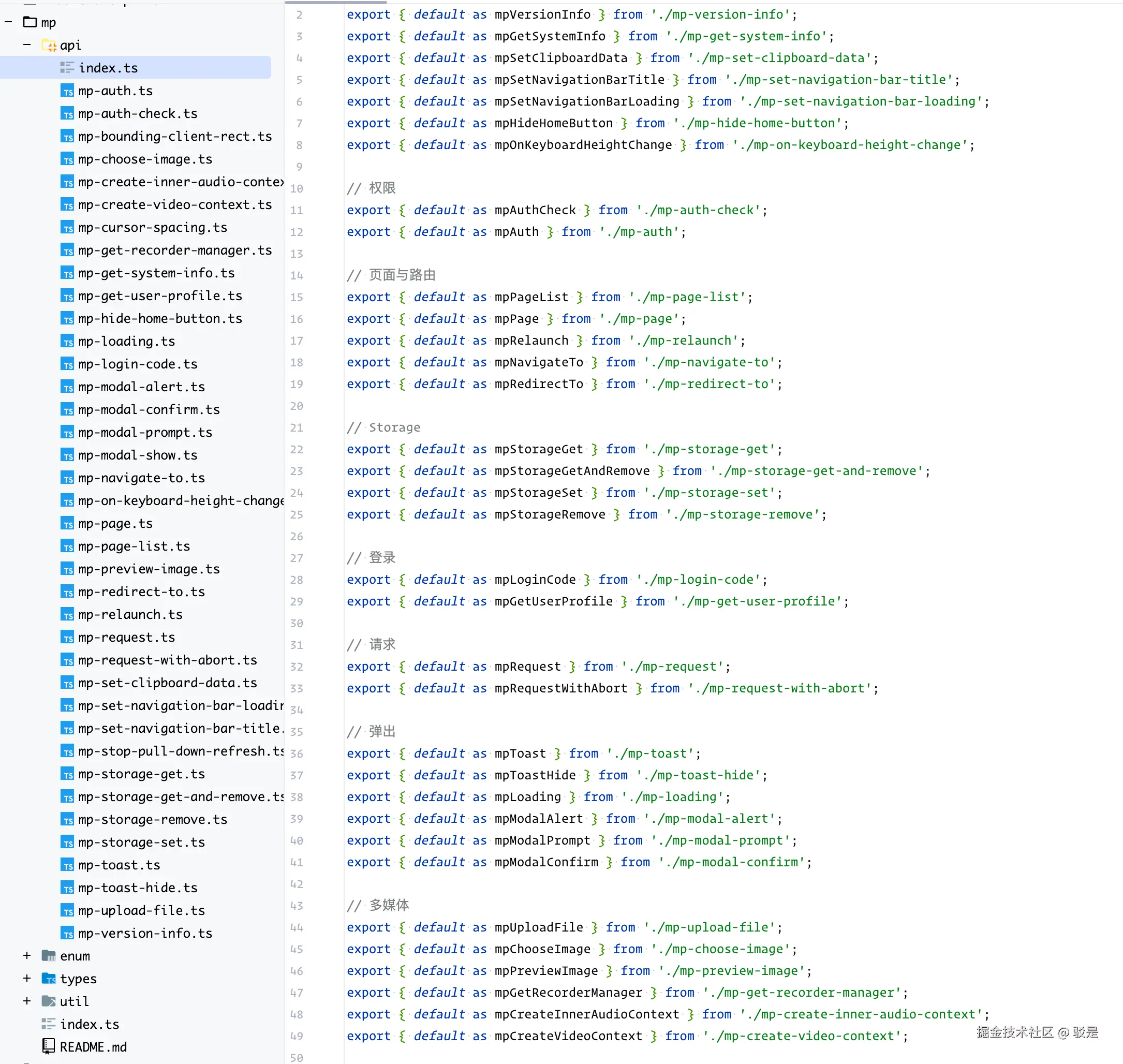Open mp-storage-get.ts file
Image resolution: width=1123 pixels, height=1064 pixels.
click(141, 774)
